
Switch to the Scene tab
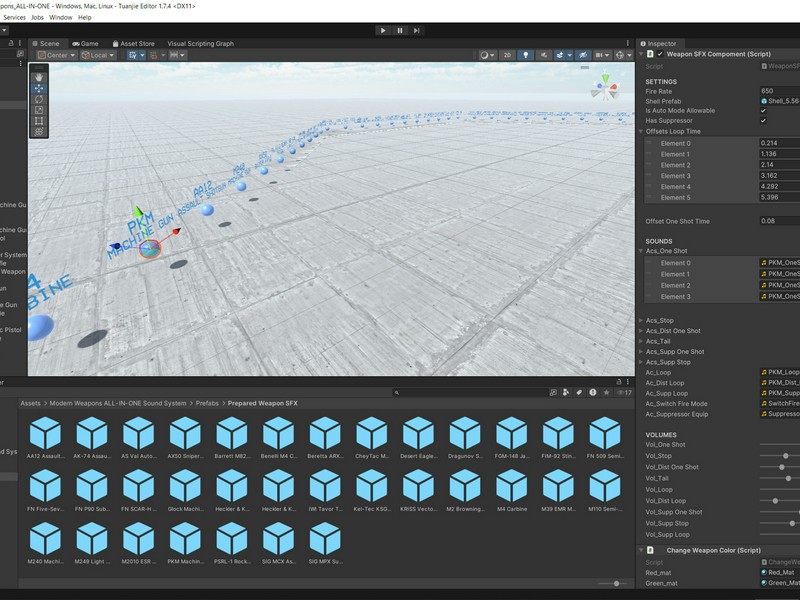coord(46,43)
